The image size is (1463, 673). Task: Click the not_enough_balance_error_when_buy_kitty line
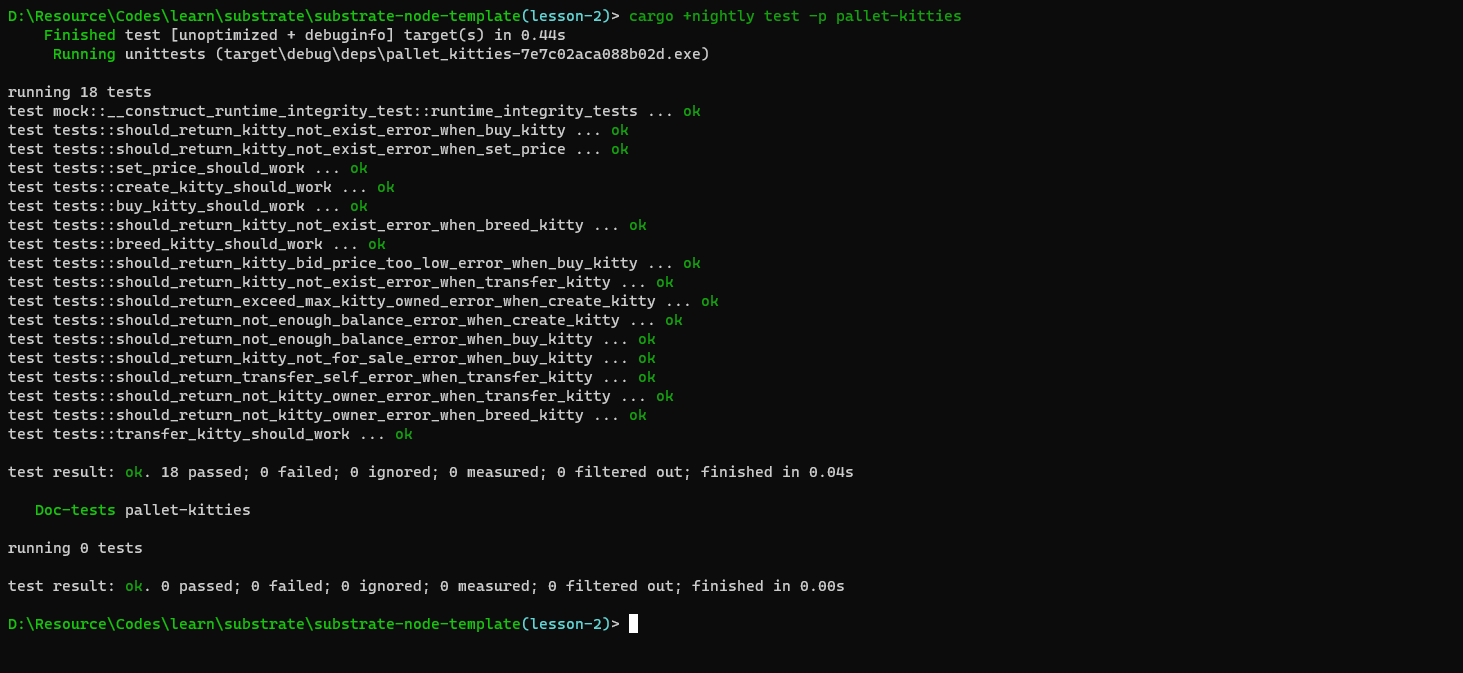coord(332,339)
